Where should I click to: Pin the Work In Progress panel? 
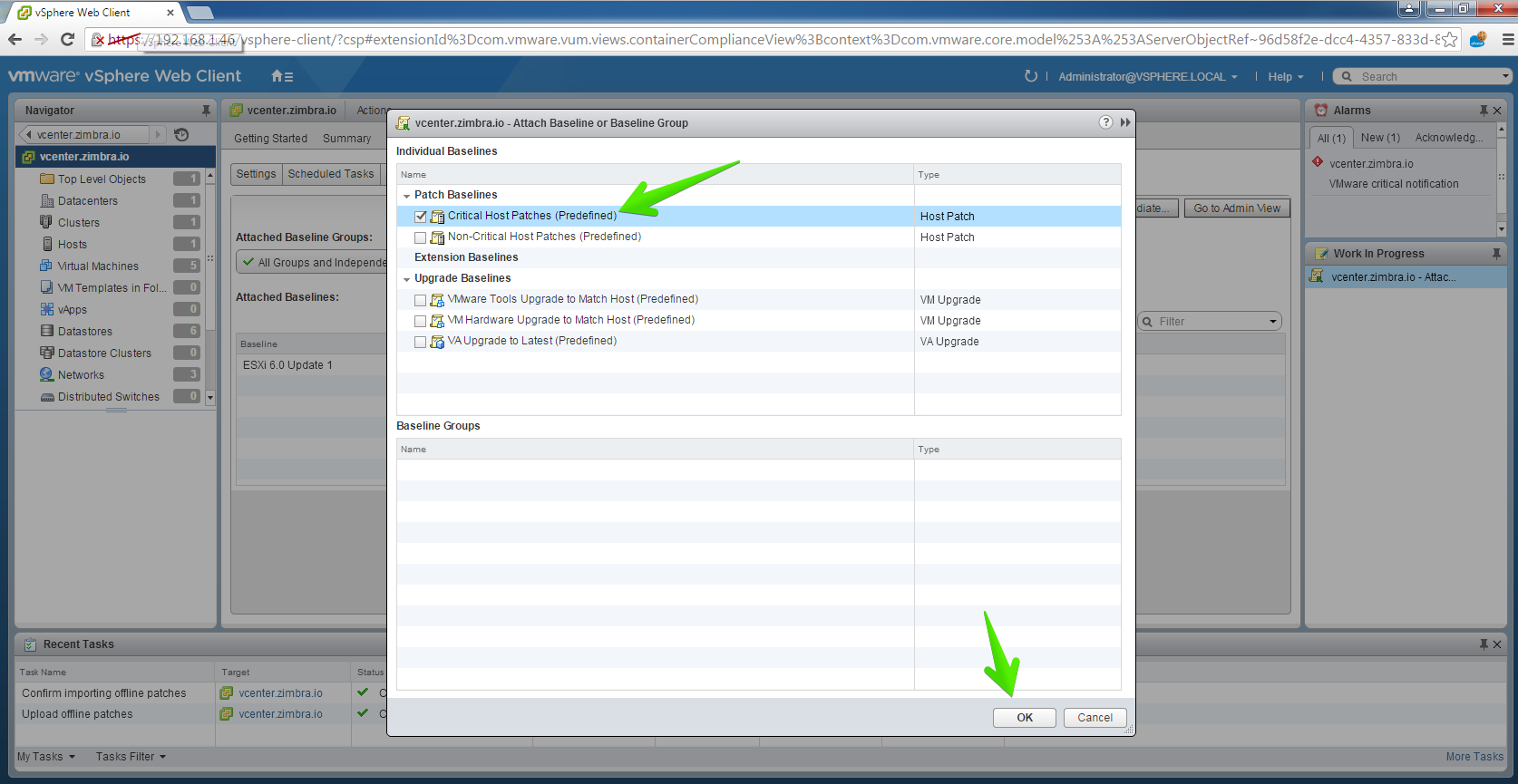[1496, 254]
